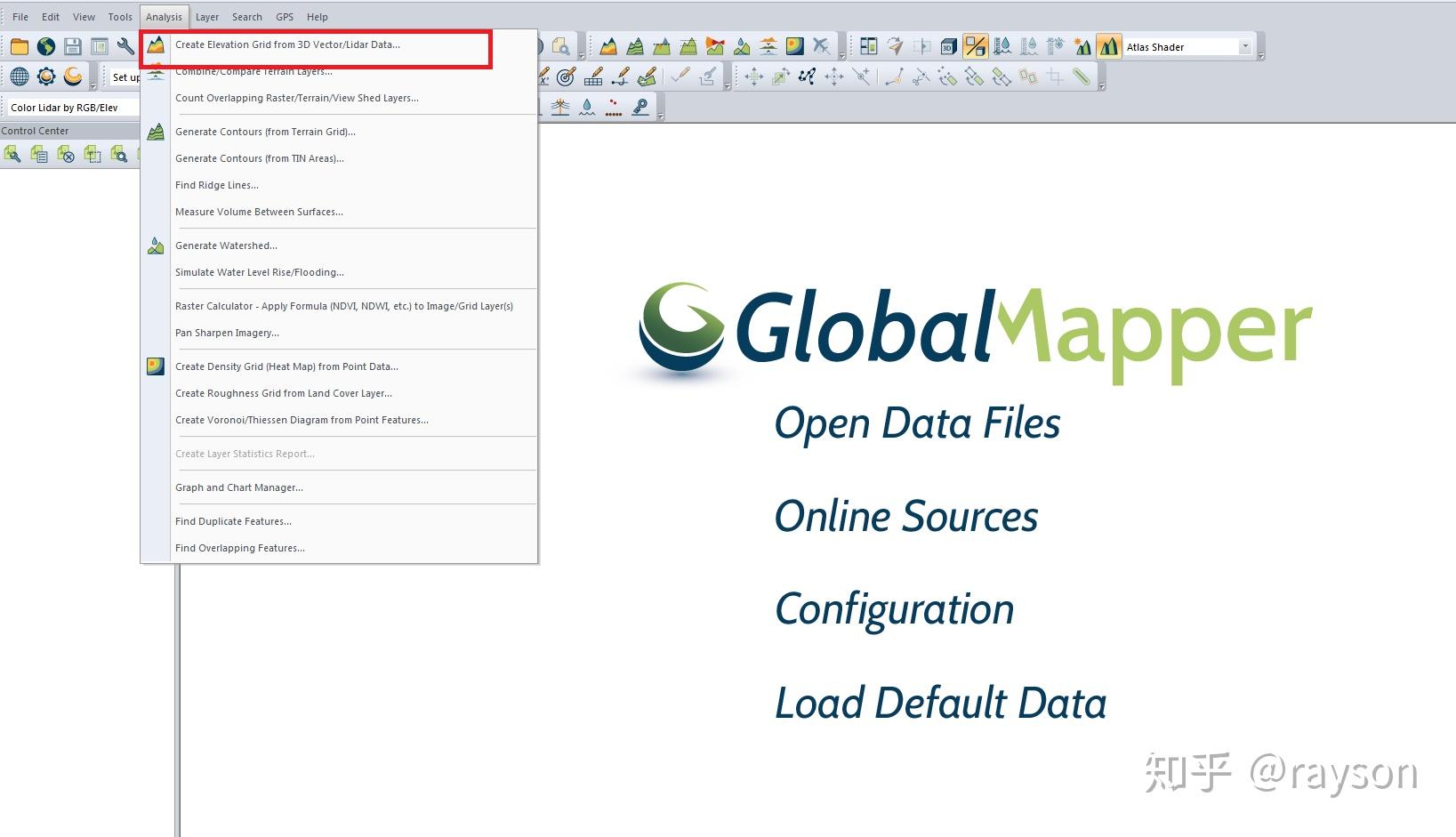Screen dimensions: 1456x837
Task: Select Generate Contours (from TIN Areas)
Action: coord(339,158)
